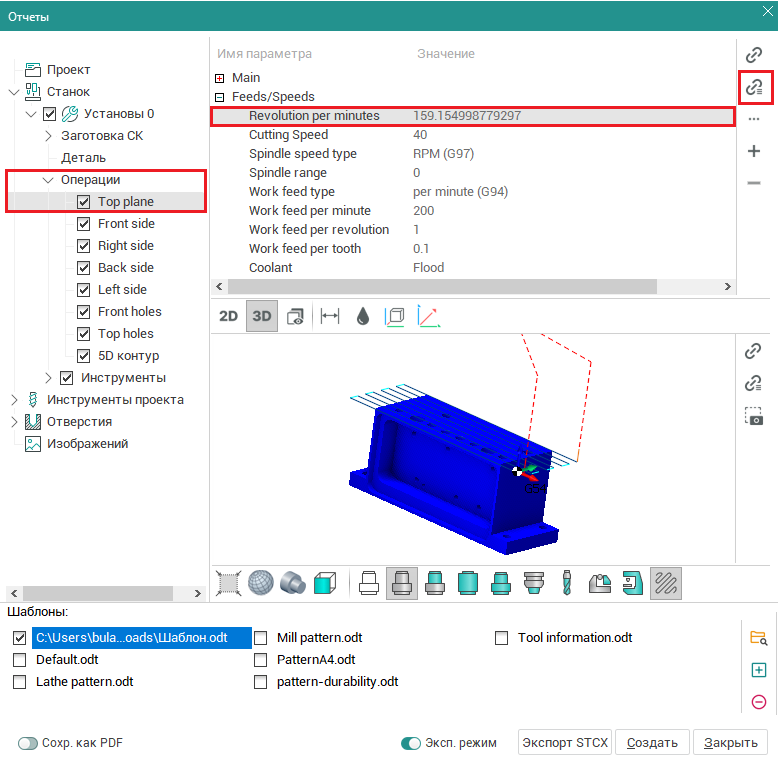Click the red minus icon to remove template
Viewport: 778px width, 768px height.
pyautogui.click(x=758, y=702)
